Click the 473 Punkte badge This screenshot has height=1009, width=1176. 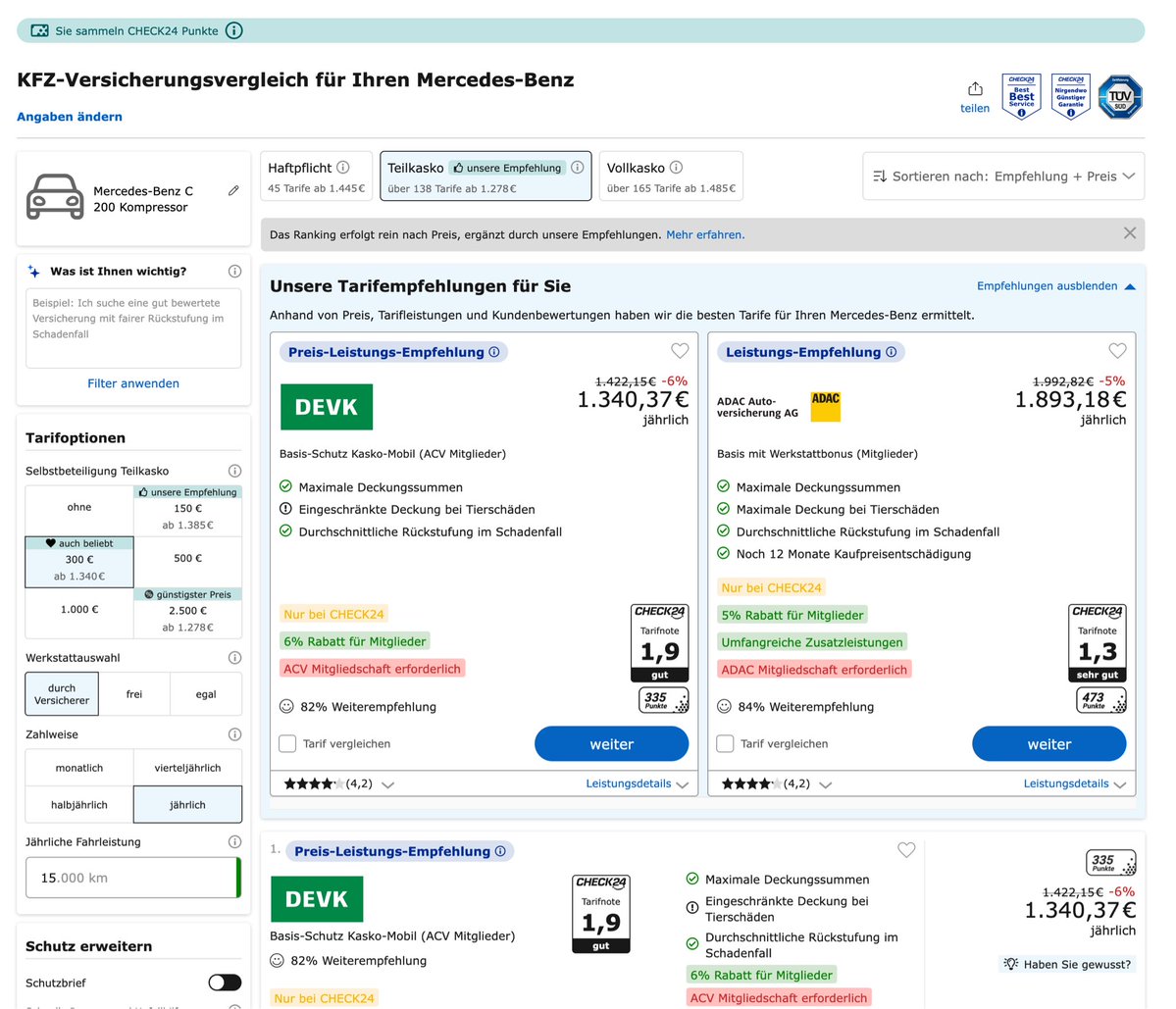tap(1101, 700)
